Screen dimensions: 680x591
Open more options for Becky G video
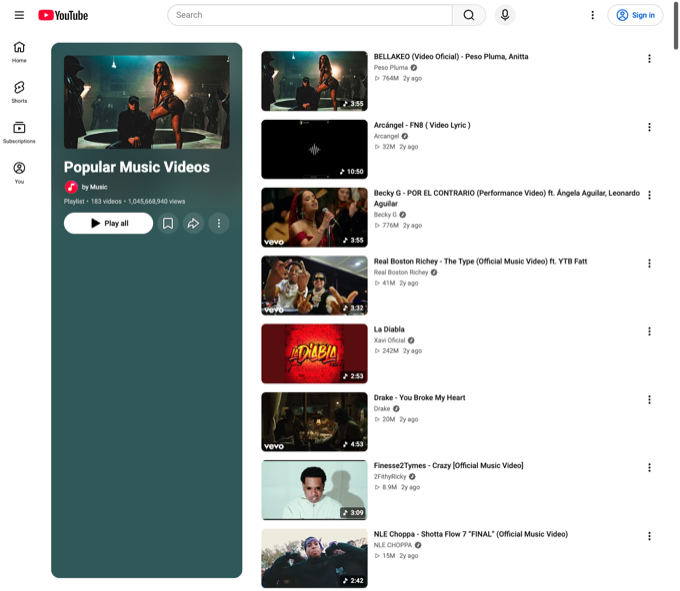click(649, 195)
